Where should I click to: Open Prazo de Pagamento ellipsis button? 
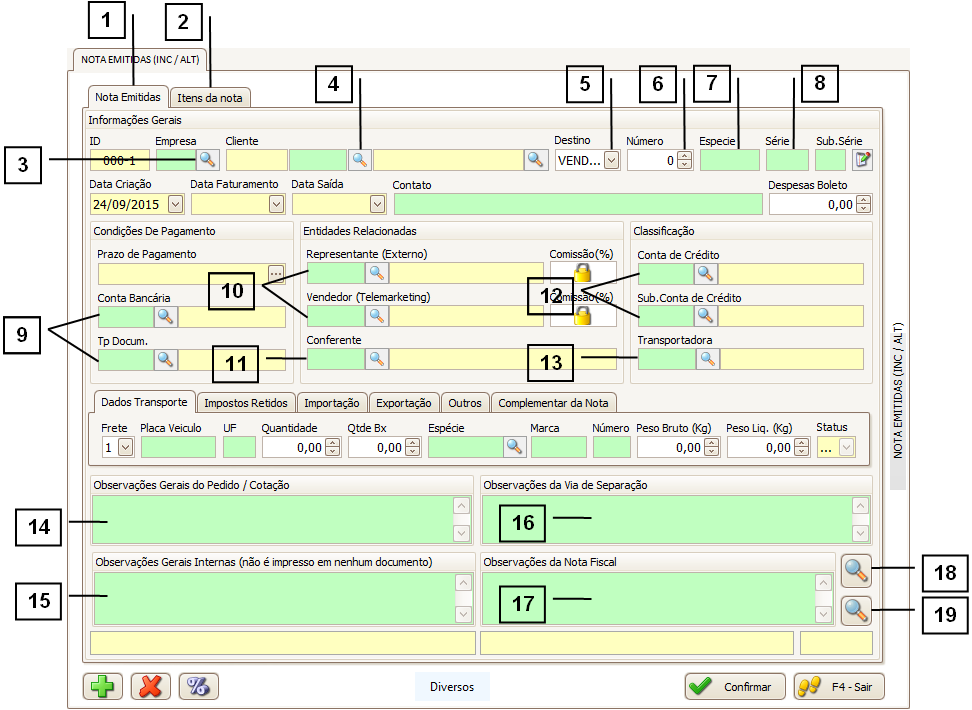[277, 273]
